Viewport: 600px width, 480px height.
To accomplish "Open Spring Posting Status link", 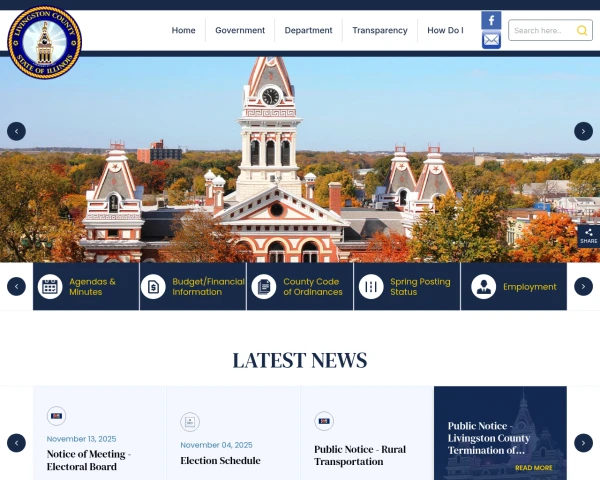I will pyautogui.click(x=420, y=287).
